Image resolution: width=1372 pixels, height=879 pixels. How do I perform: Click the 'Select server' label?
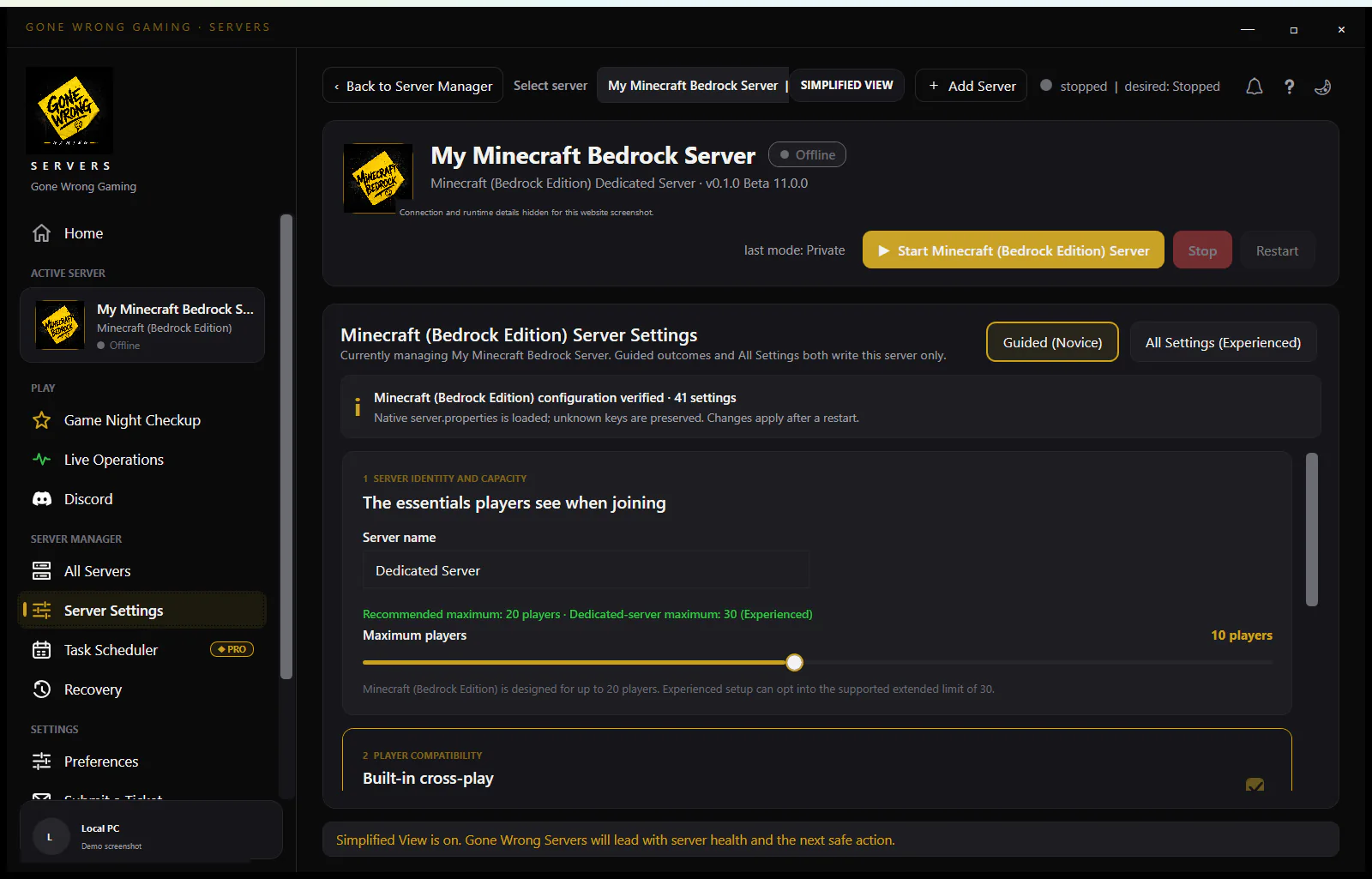pos(551,86)
